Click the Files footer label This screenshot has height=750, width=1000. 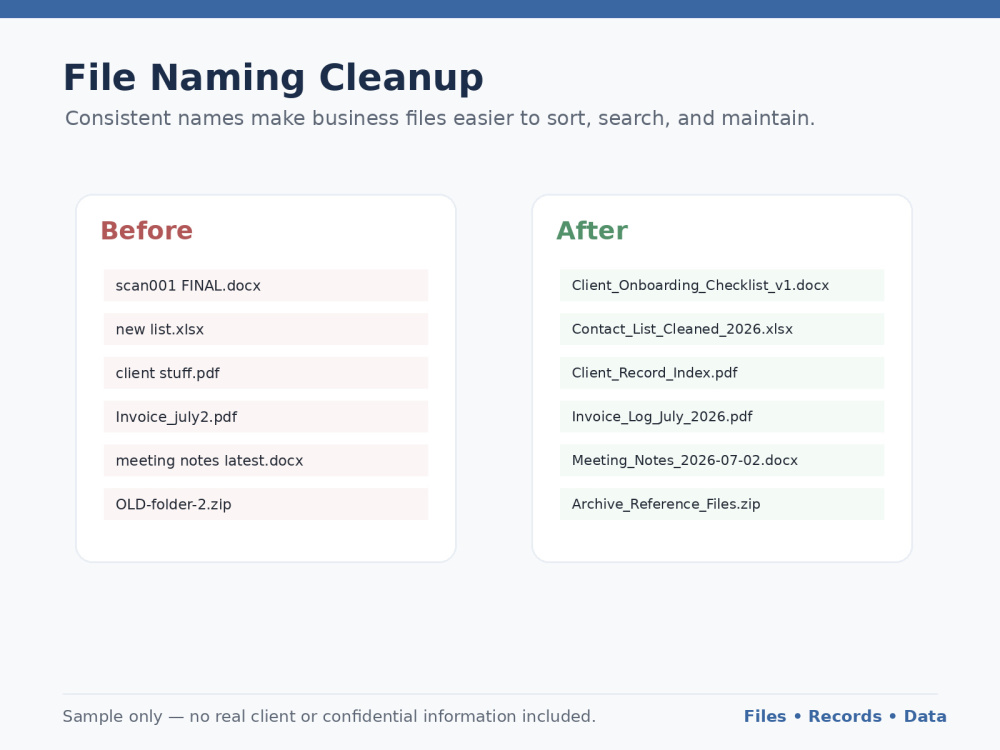765,716
